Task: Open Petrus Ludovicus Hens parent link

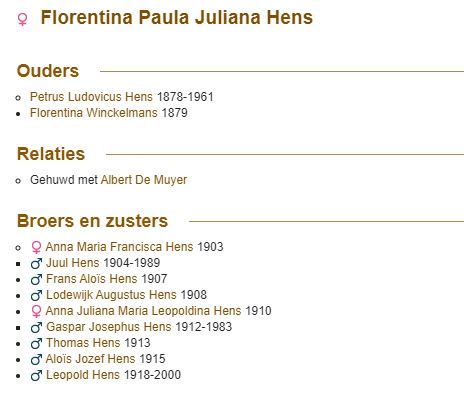Action: tap(91, 97)
